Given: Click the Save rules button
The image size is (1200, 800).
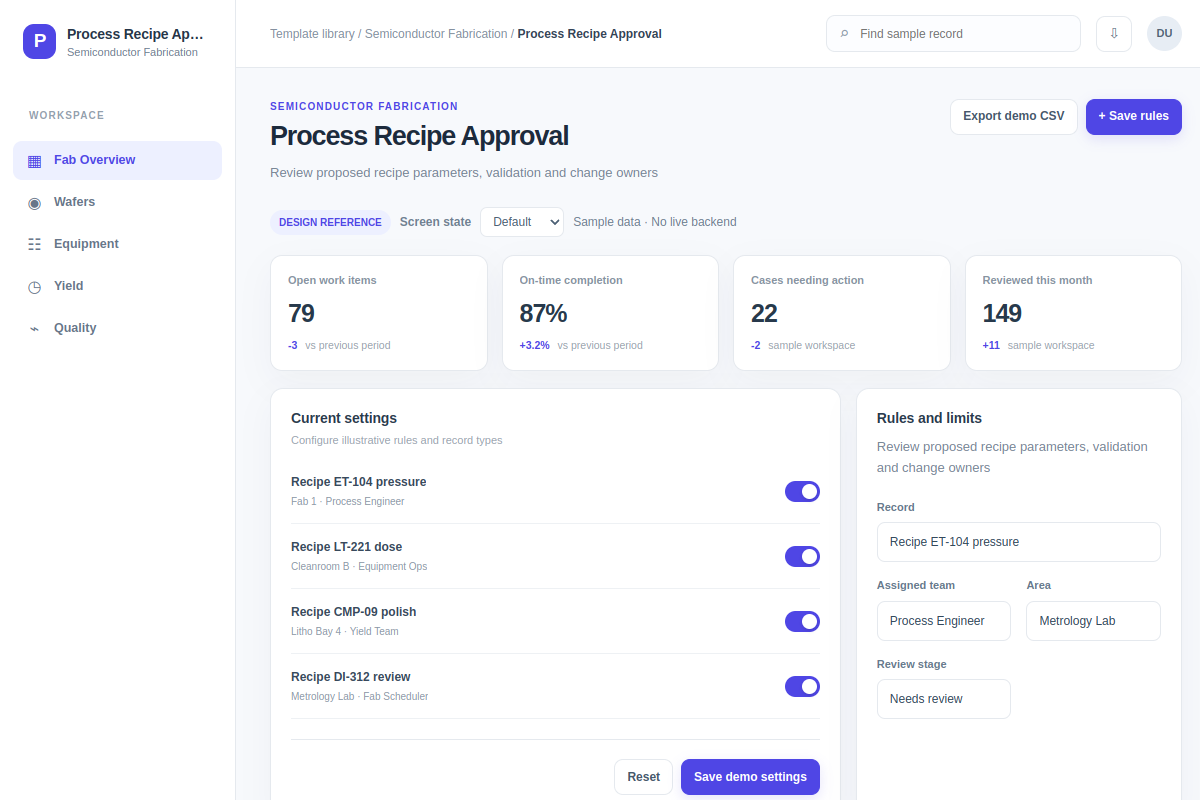Looking at the screenshot, I should pos(1134,116).
